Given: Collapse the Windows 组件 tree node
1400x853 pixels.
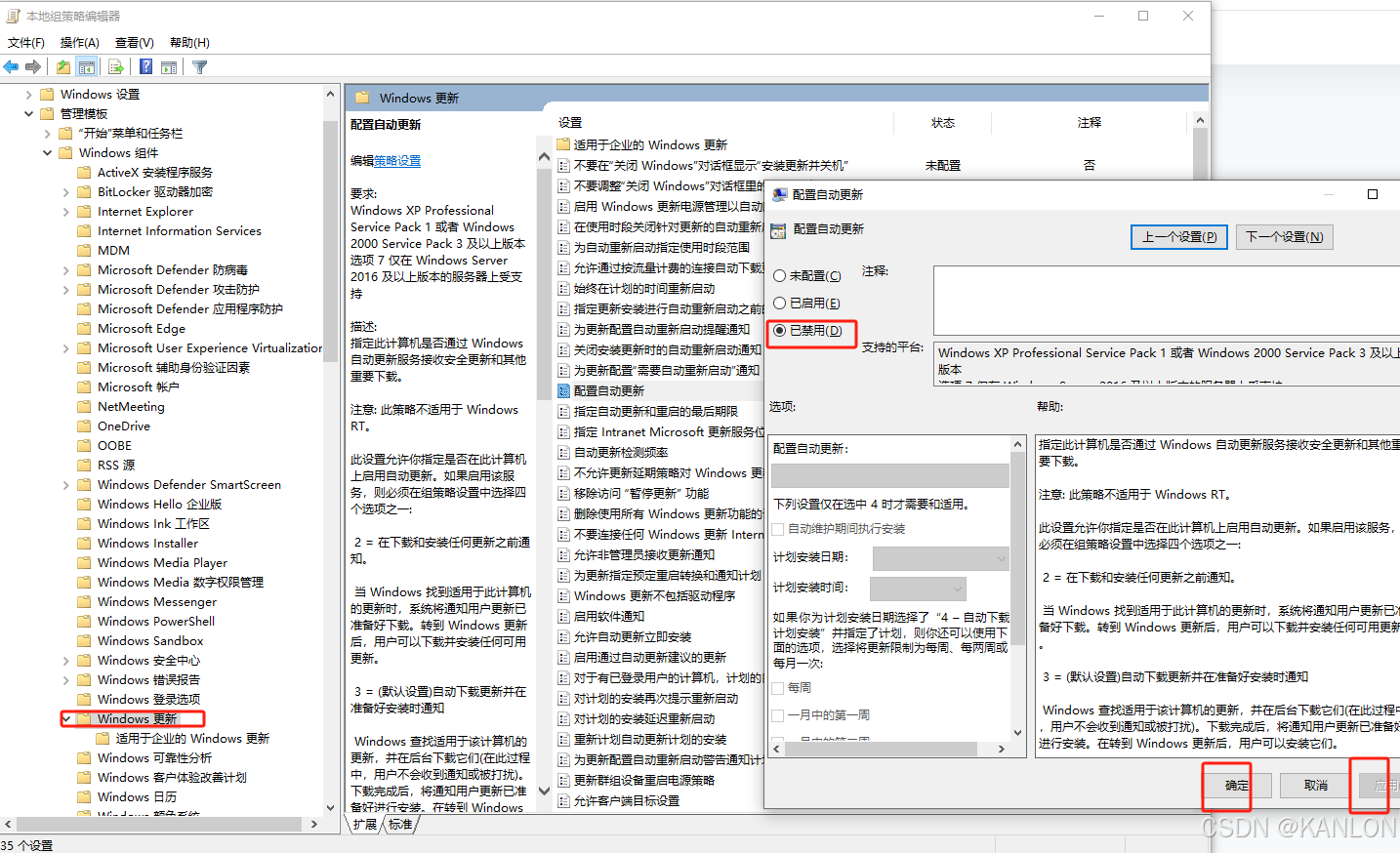Looking at the screenshot, I should (48, 152).
